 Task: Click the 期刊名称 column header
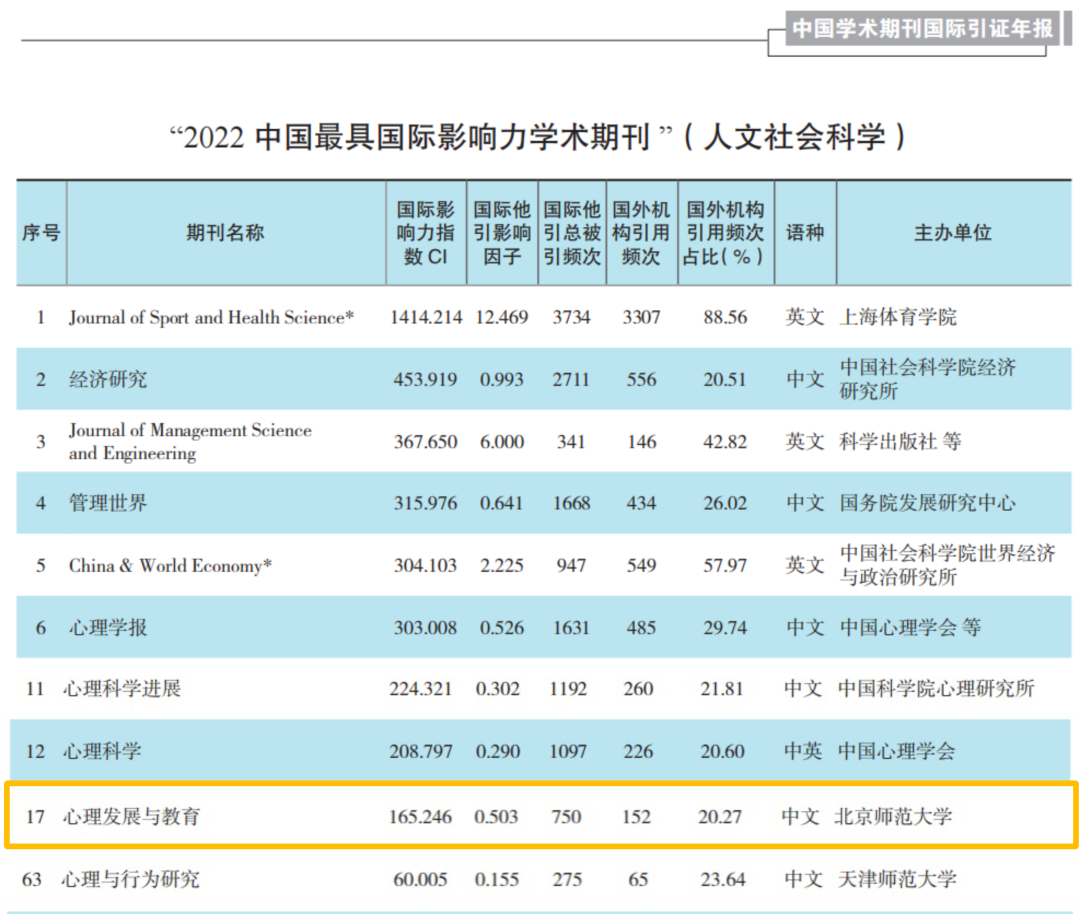pos(225,233)
